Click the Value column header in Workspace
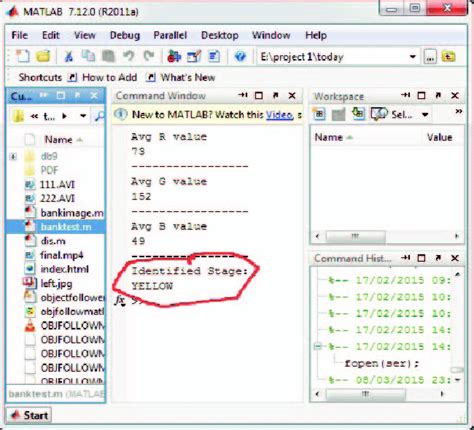 439,137
